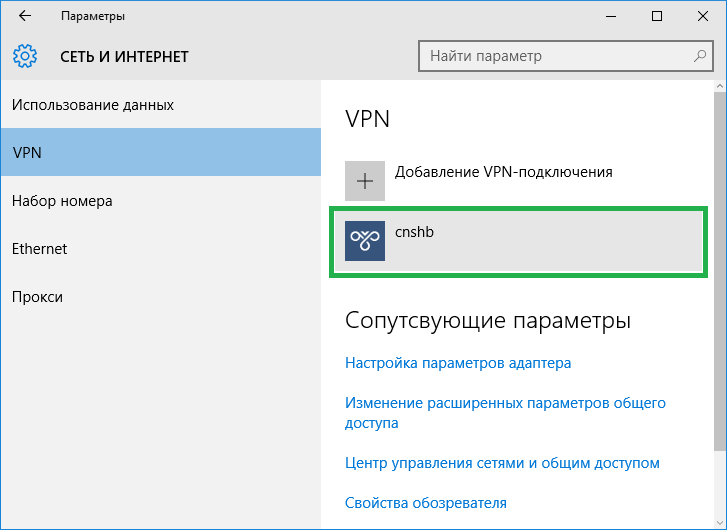Image resolution: width=727 pixels, height=530 pixels.
Task: Open Центр управления сетями и общим доступом
Action: 502,463
